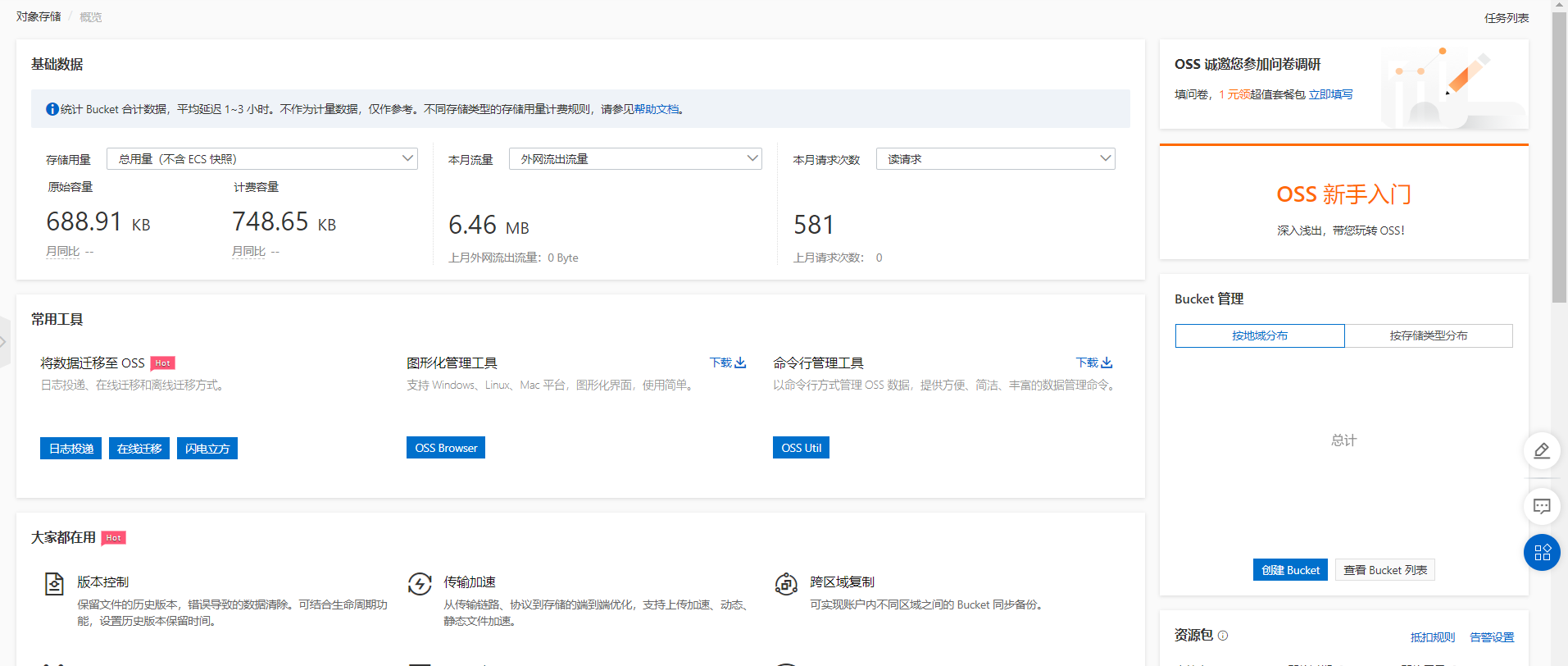This screenshot has height=666, width=1568.
Task: Open the 存储用量 总用量 dropdown
Action: coord(262,159)
